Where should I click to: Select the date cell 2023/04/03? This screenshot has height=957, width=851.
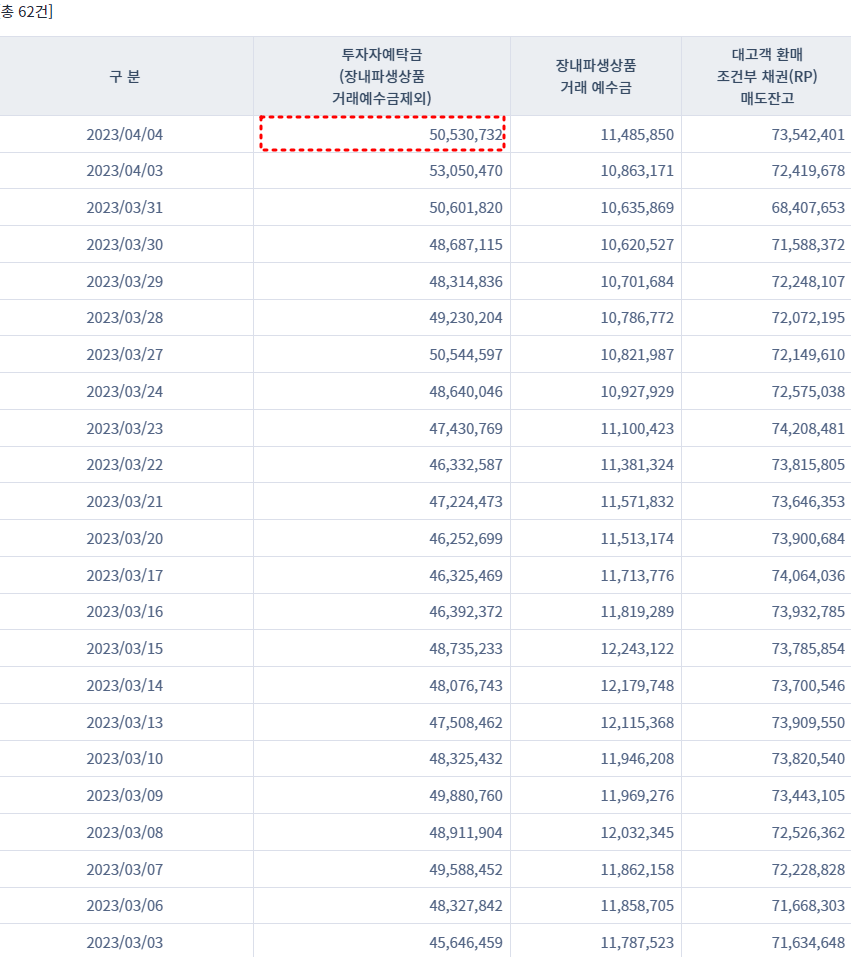point(125,170)
